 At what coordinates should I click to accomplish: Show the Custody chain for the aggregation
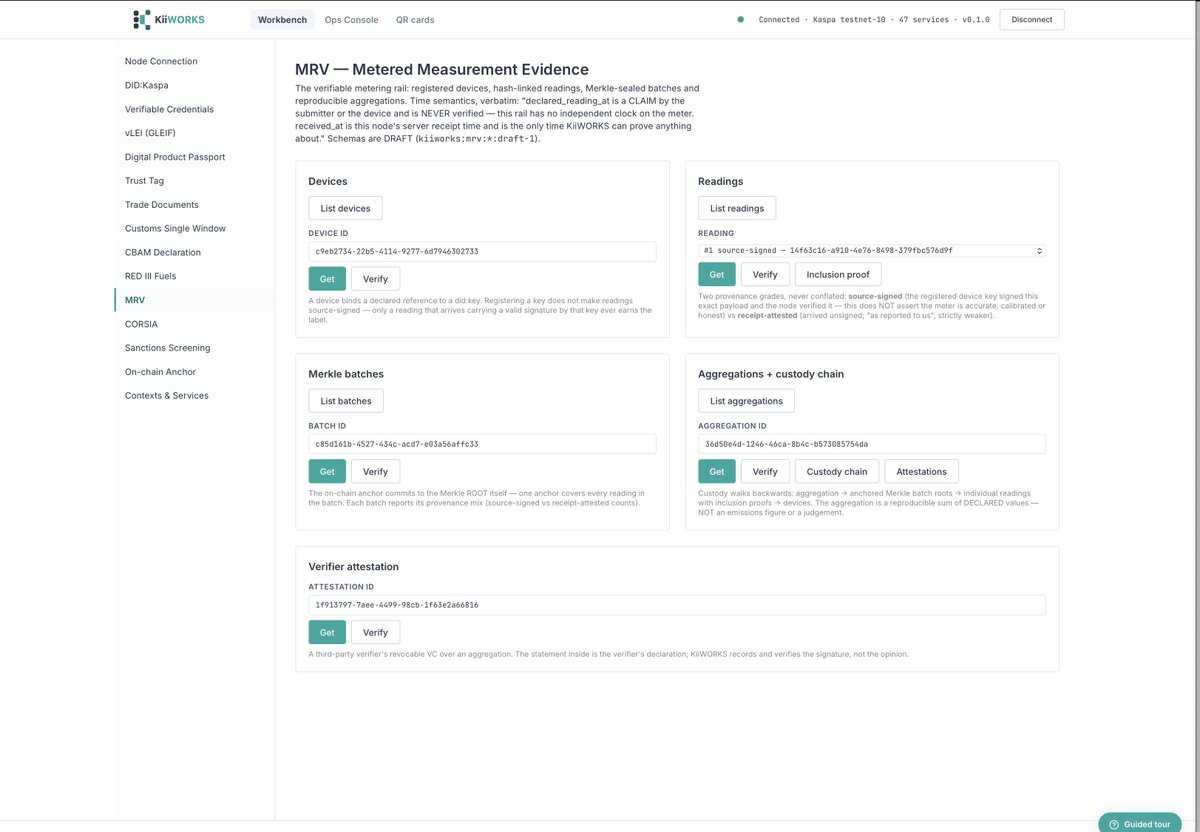point(837,471)
